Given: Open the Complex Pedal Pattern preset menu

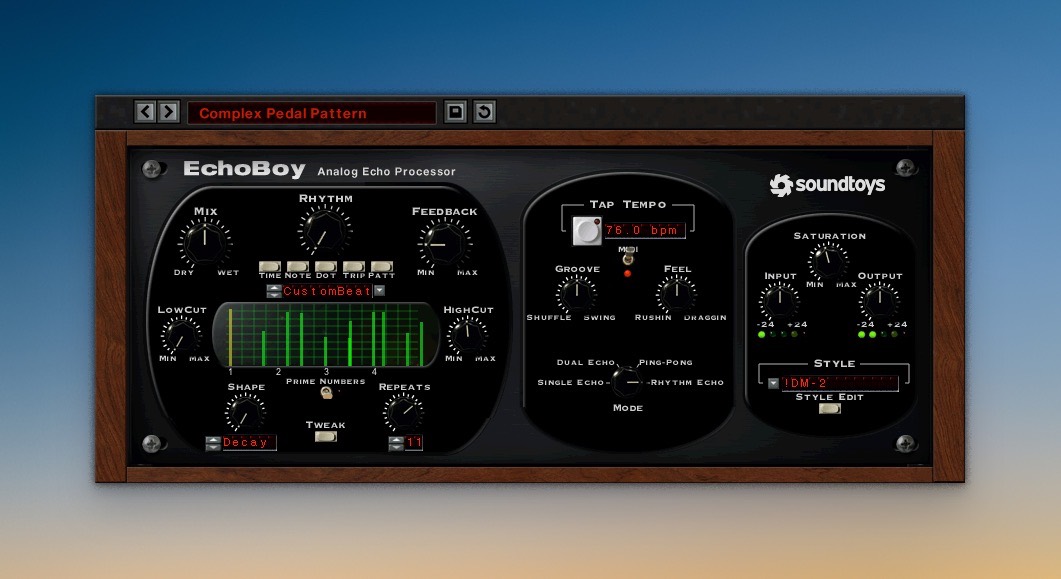Looking at the screenshot, I should tap(311, 113).
